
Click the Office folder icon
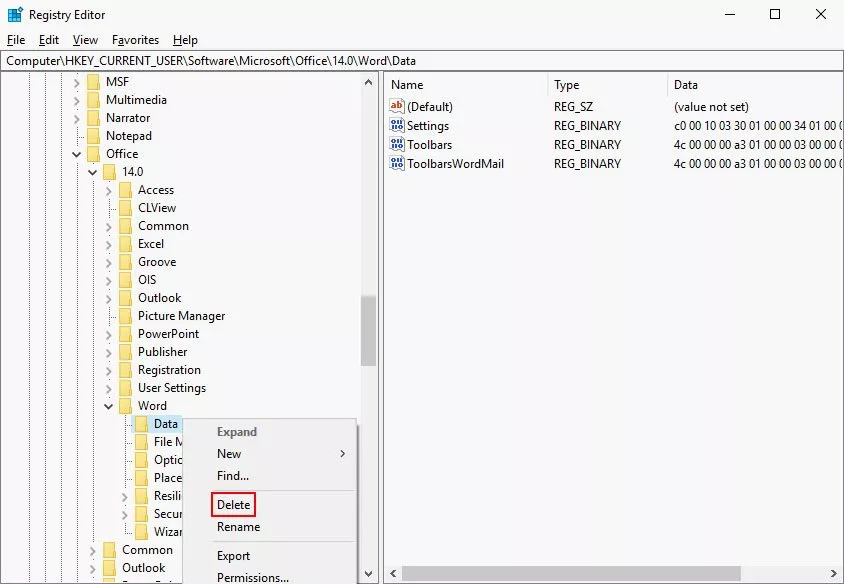[x=94, y=154]
